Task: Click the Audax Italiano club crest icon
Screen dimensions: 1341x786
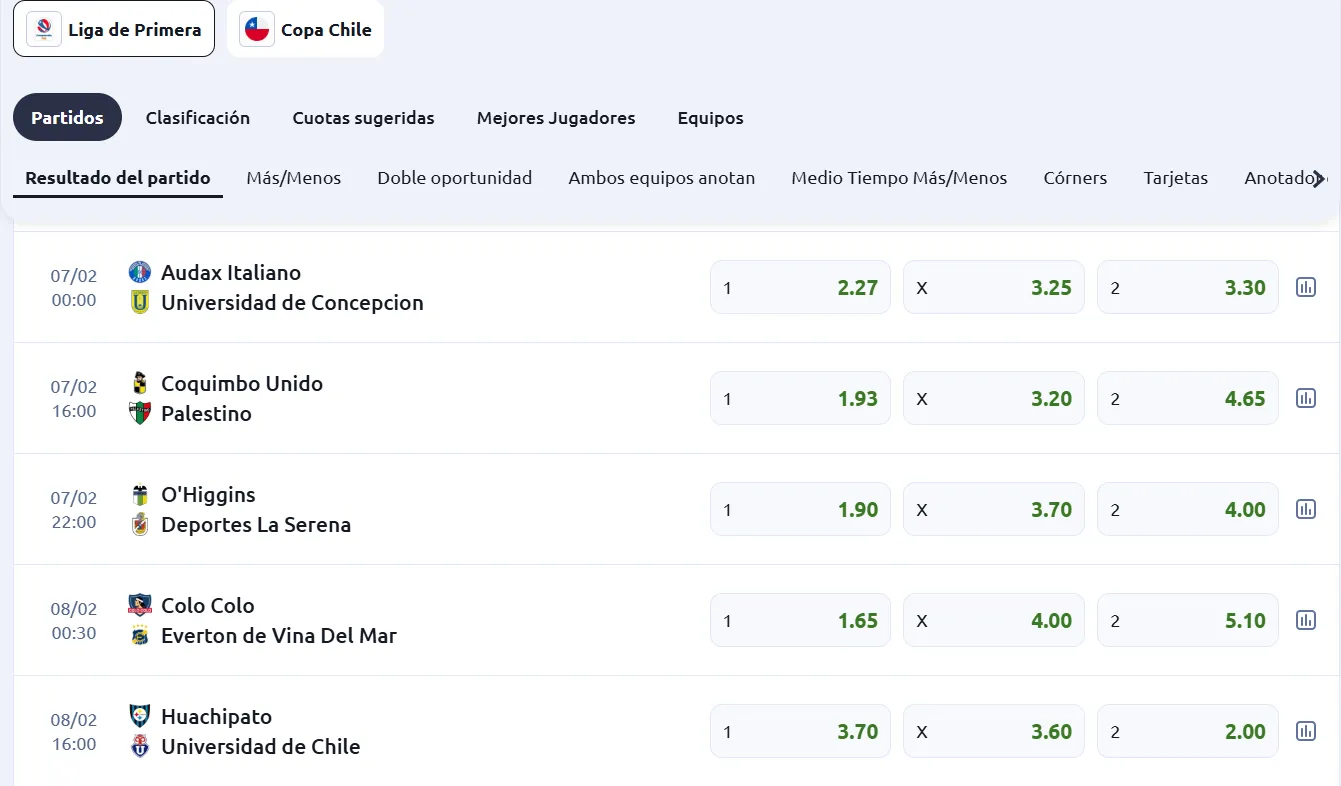Action: 139,271
